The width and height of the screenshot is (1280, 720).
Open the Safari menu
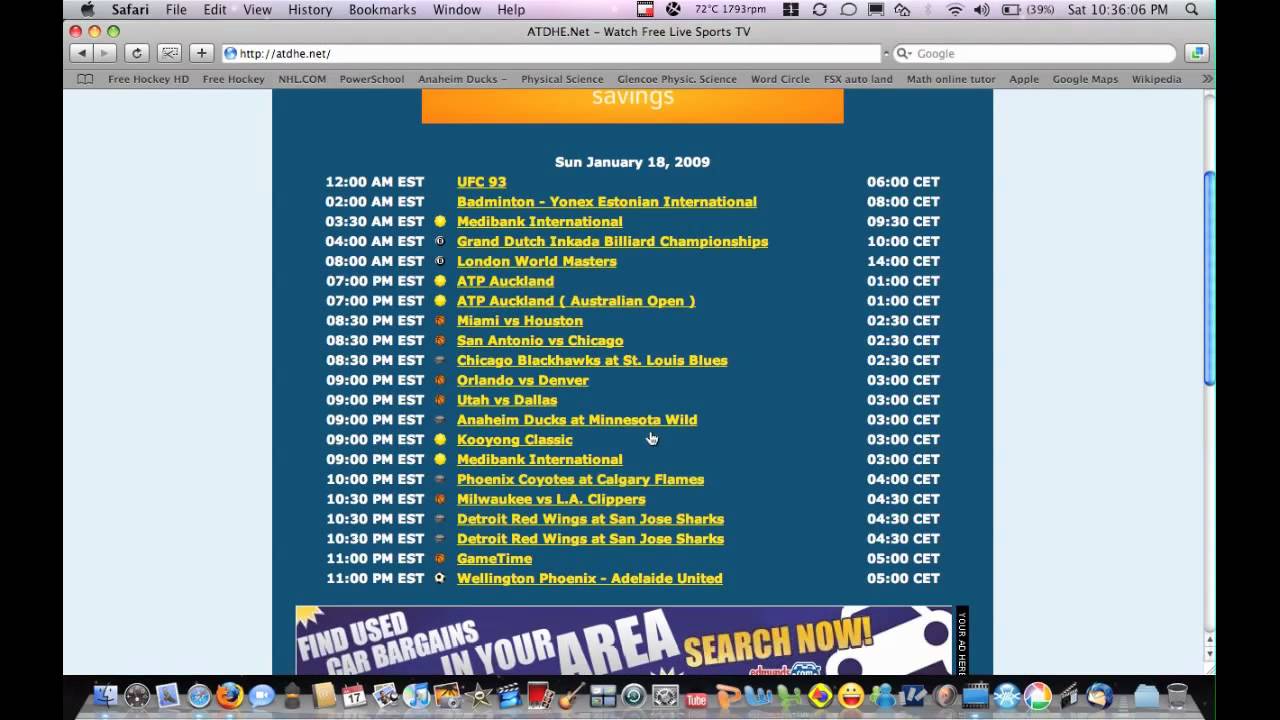coord(129,9)
